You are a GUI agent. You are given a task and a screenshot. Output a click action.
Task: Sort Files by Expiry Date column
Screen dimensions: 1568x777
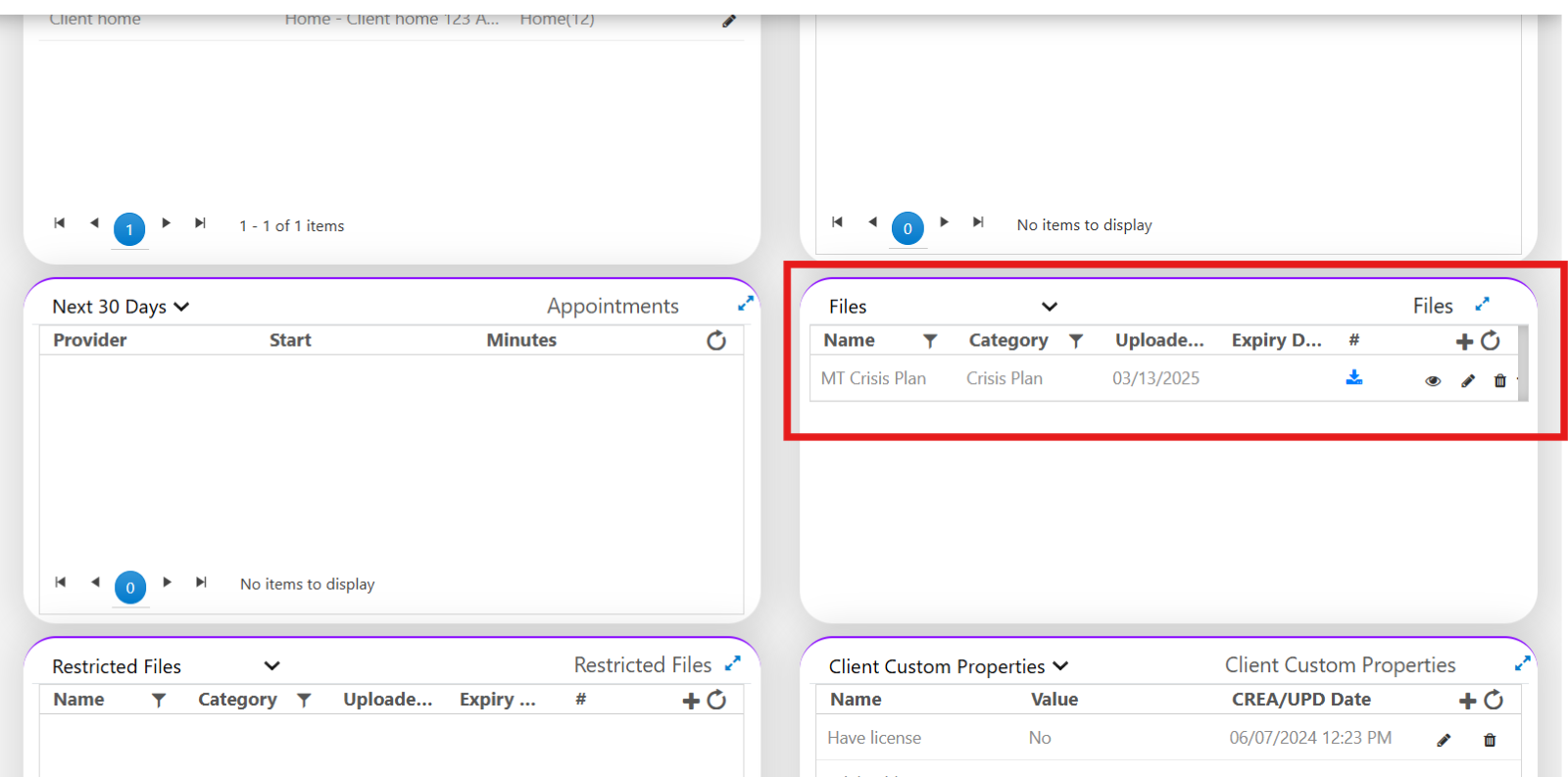click(1277, 340)
